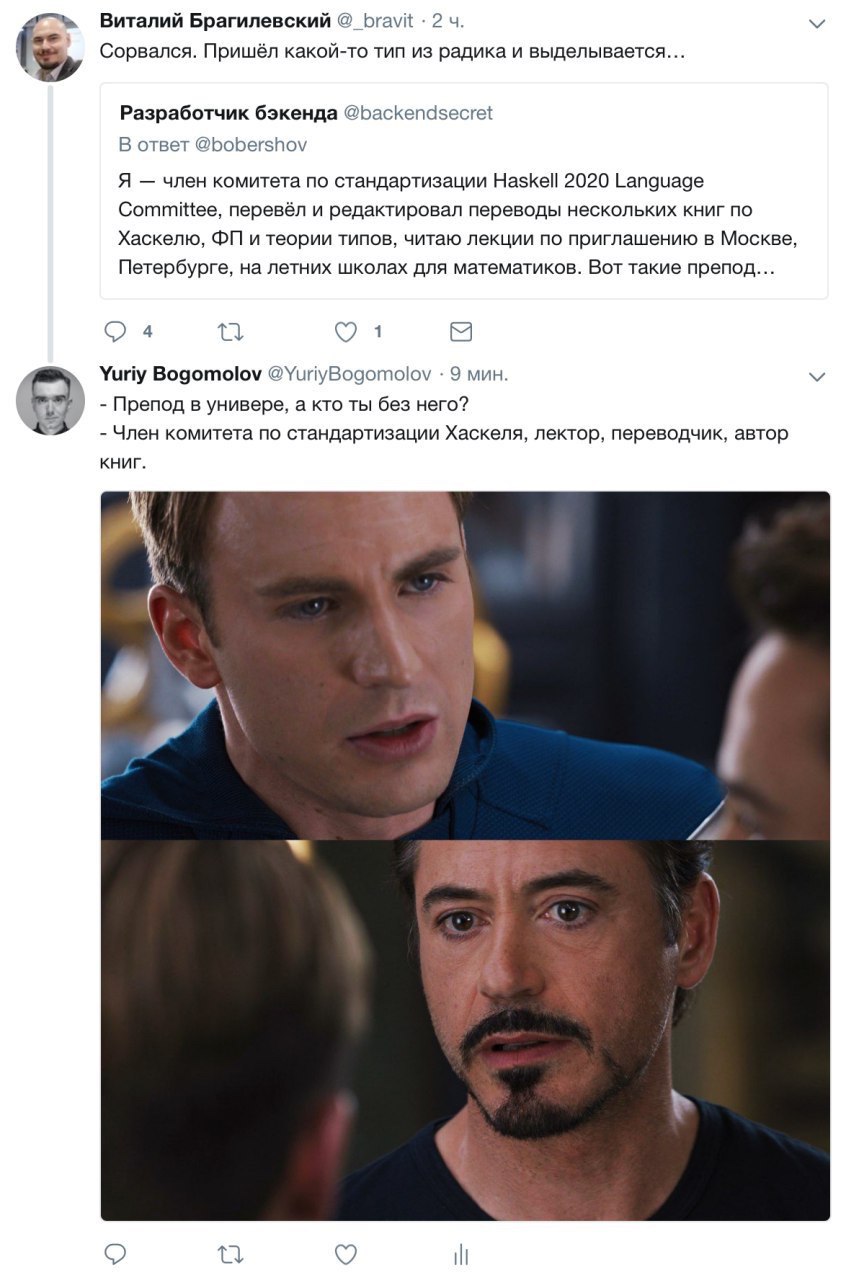Open the '9 мин.' tweet timestamp

[479, 374]
